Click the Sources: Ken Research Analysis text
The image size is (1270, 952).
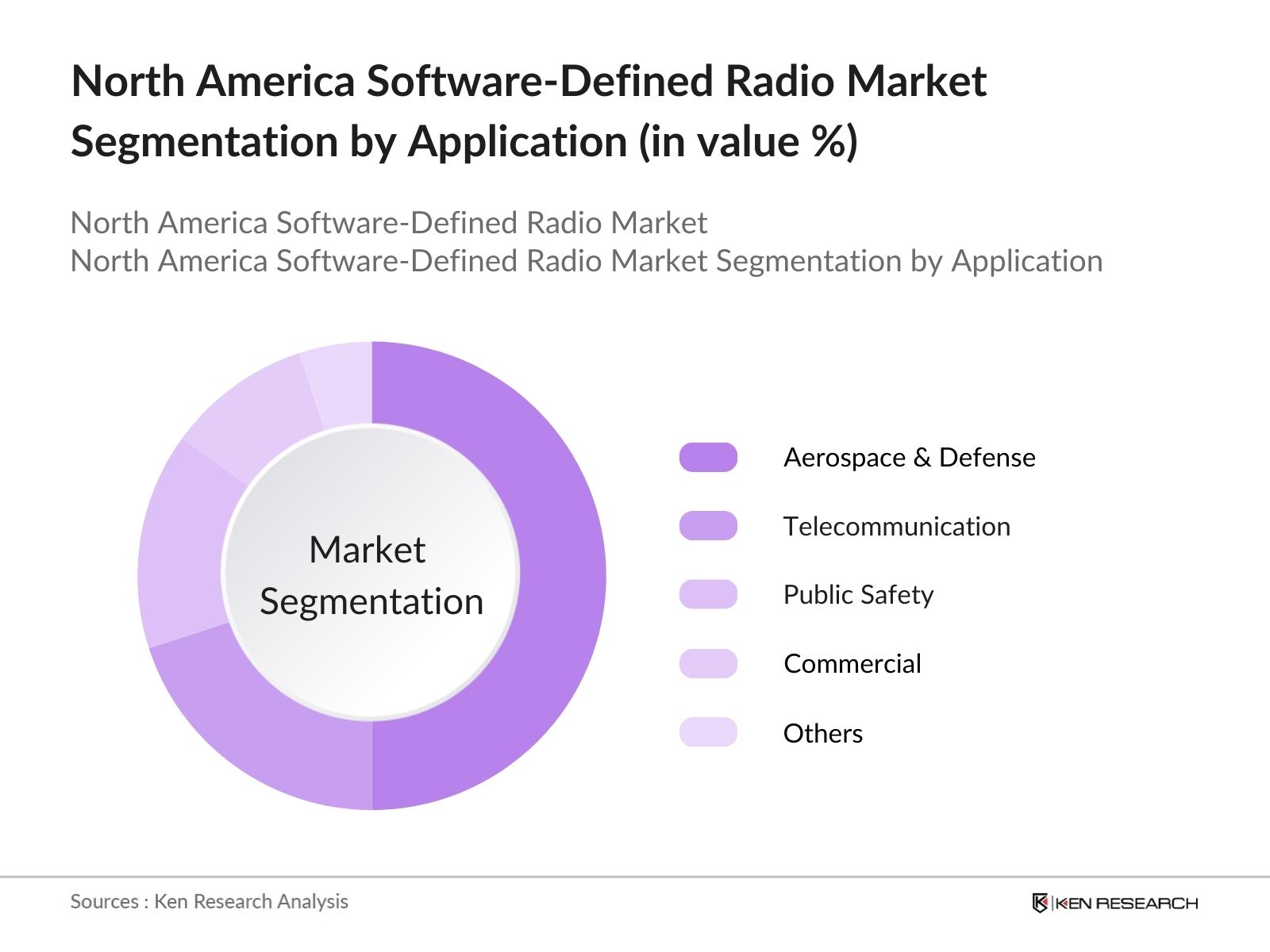pos(209,902)
